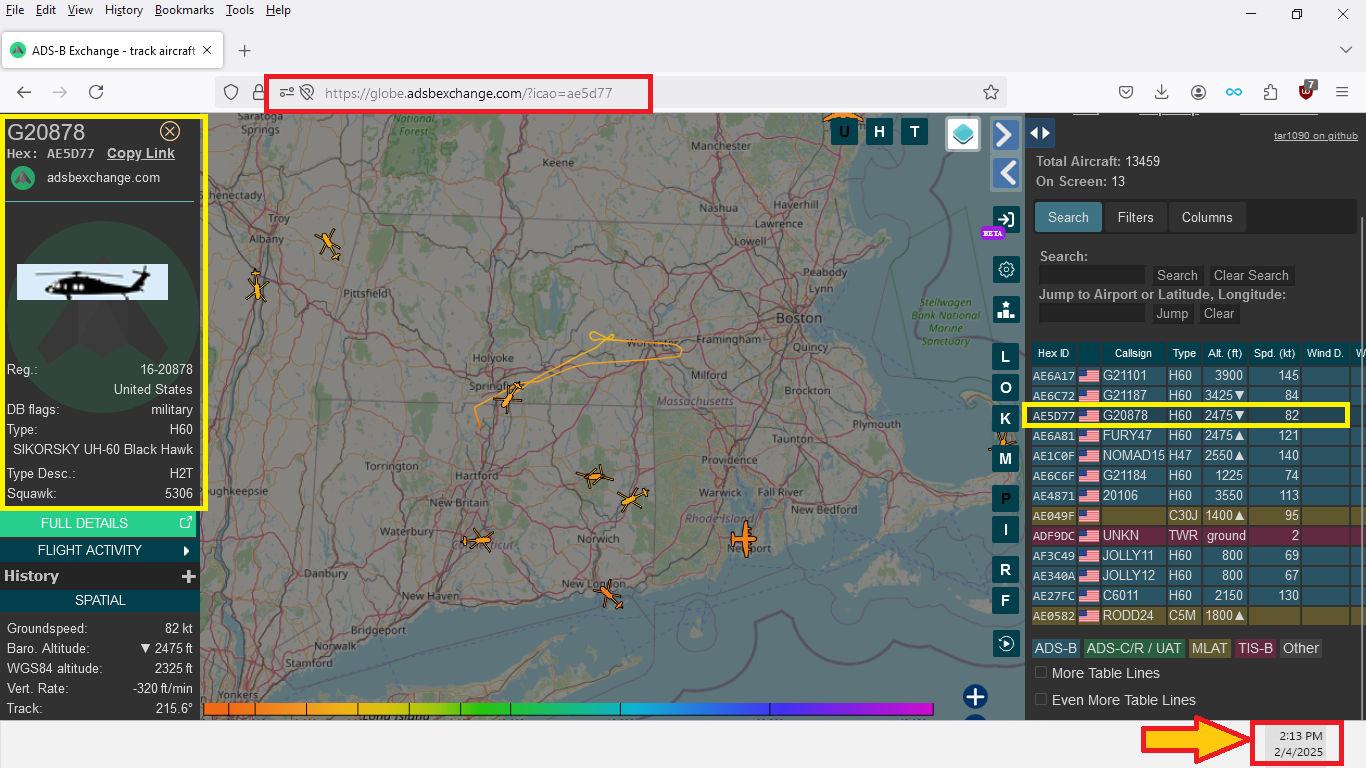Sort table by Callsign column
The image size is (1366, 768).
pyautogui.click(x=1133, y=353)
